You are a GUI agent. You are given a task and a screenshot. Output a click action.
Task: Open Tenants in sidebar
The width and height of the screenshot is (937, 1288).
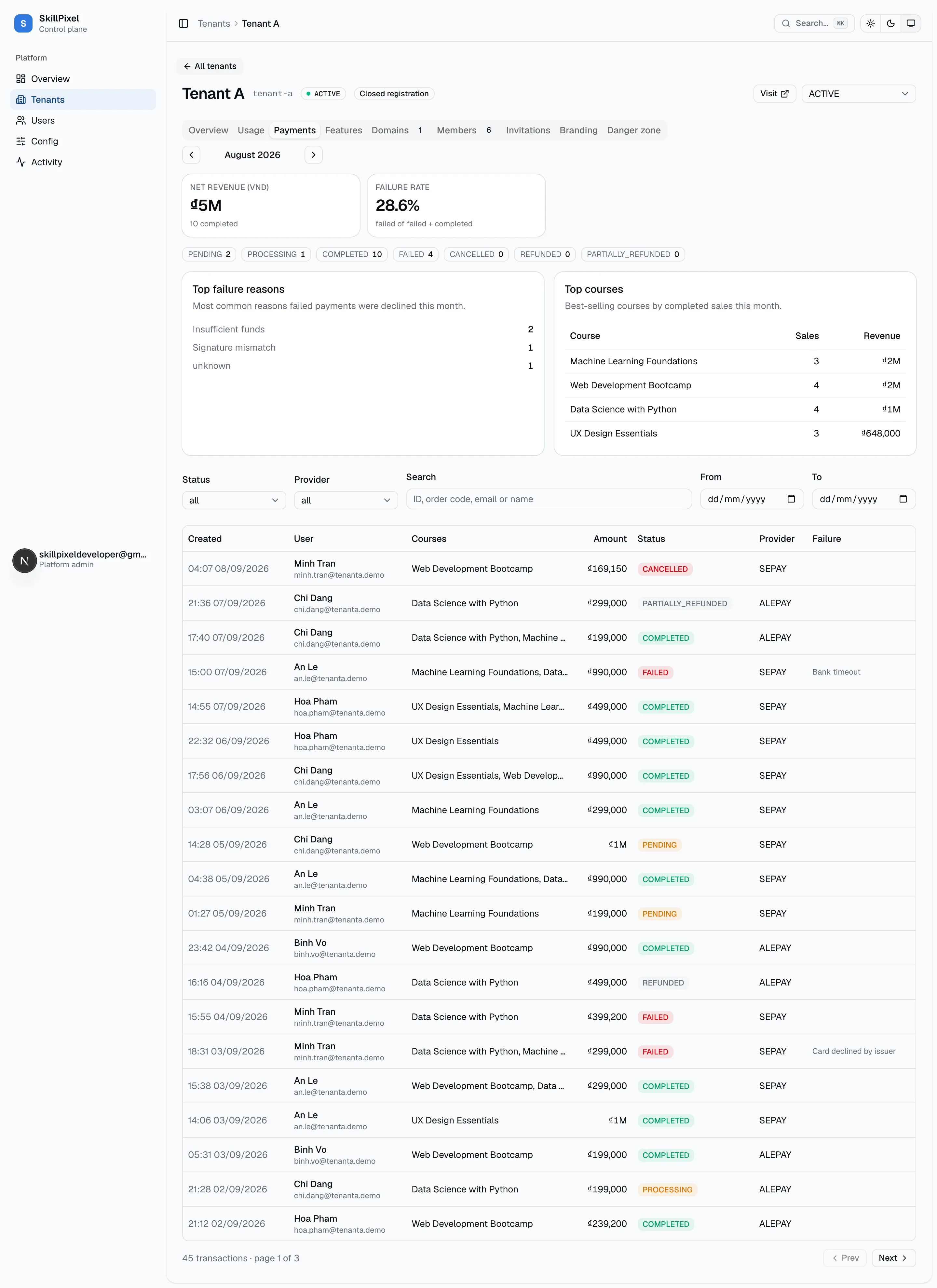[x=83, y=100]
